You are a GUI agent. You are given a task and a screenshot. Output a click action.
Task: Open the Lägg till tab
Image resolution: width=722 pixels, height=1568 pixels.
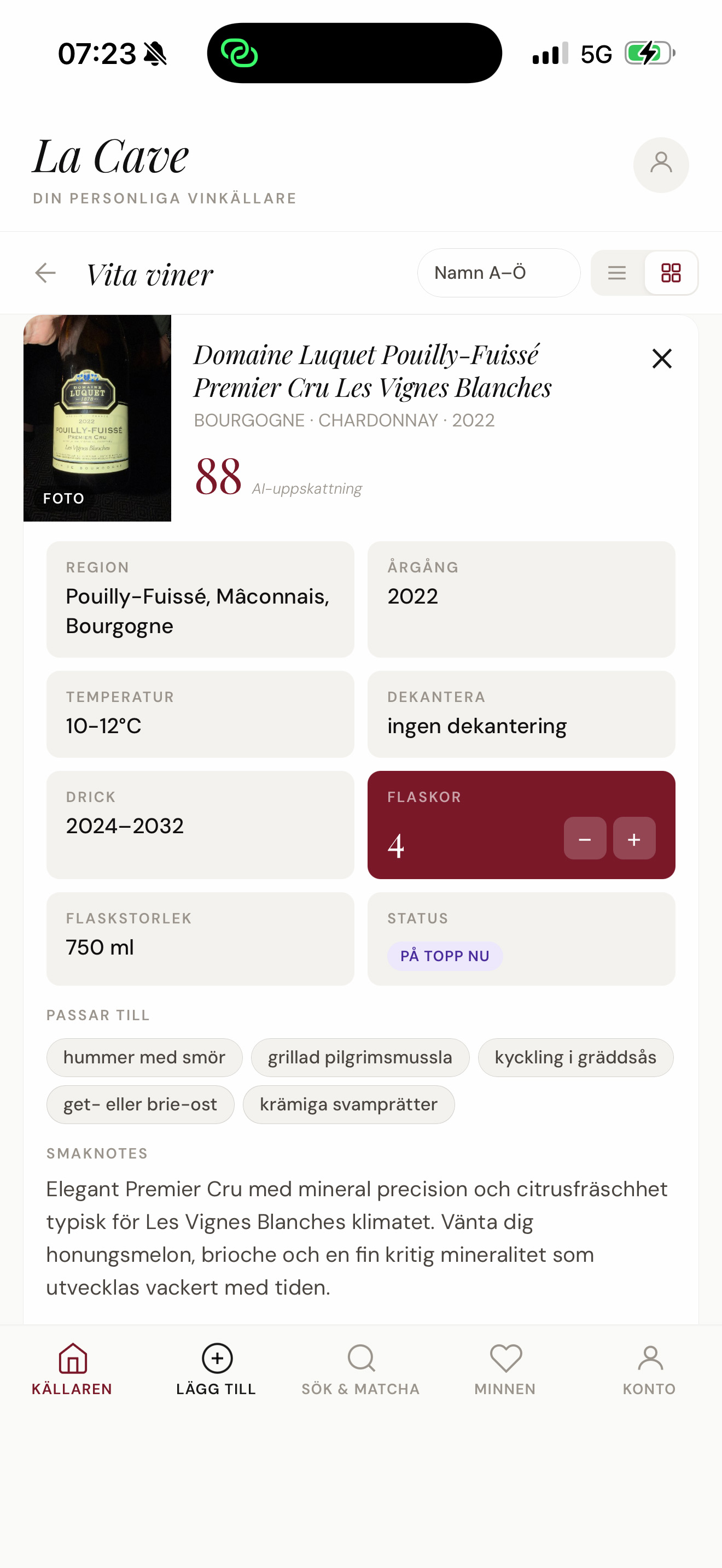(217, 1370)
